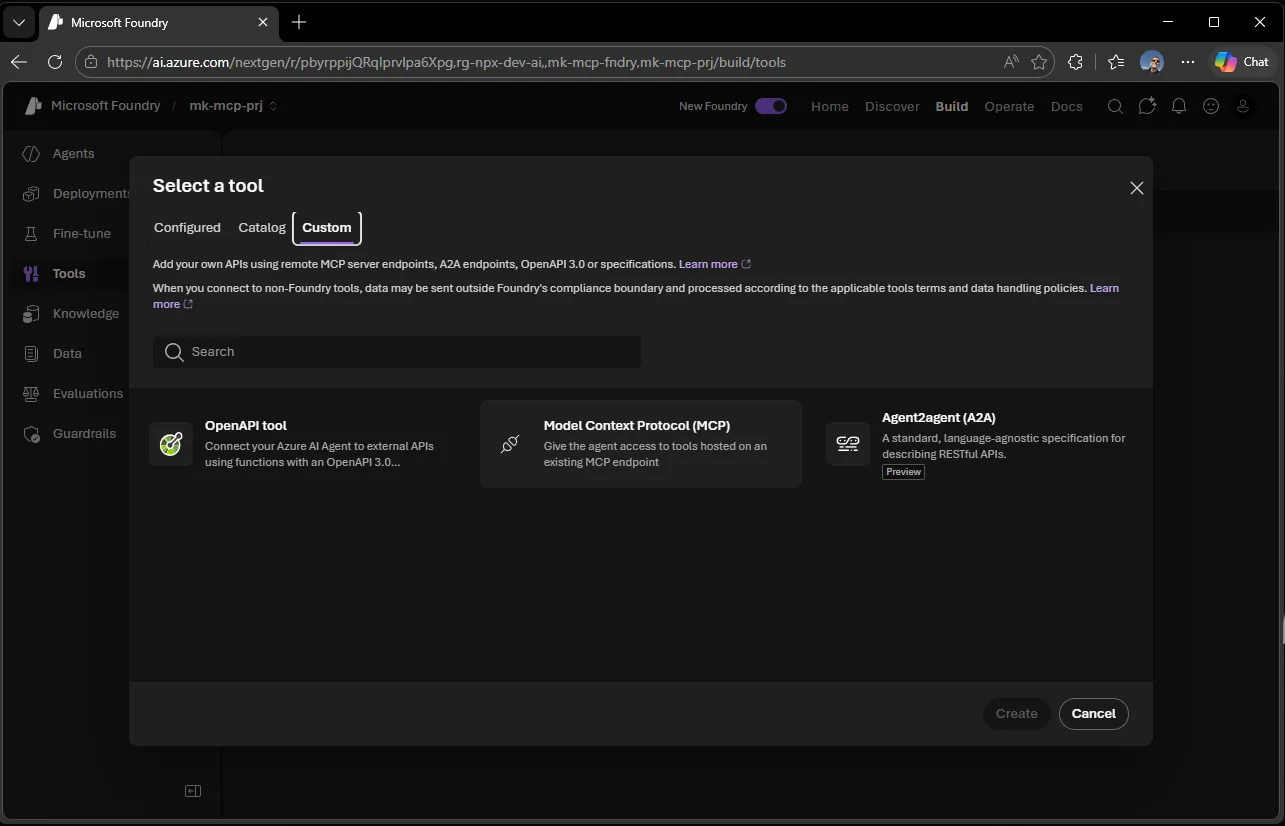Expand the mk-mcp-prj project selector
Viewport: 1285px width, 826px height.
pyautogui.click(x=233, y=106)
